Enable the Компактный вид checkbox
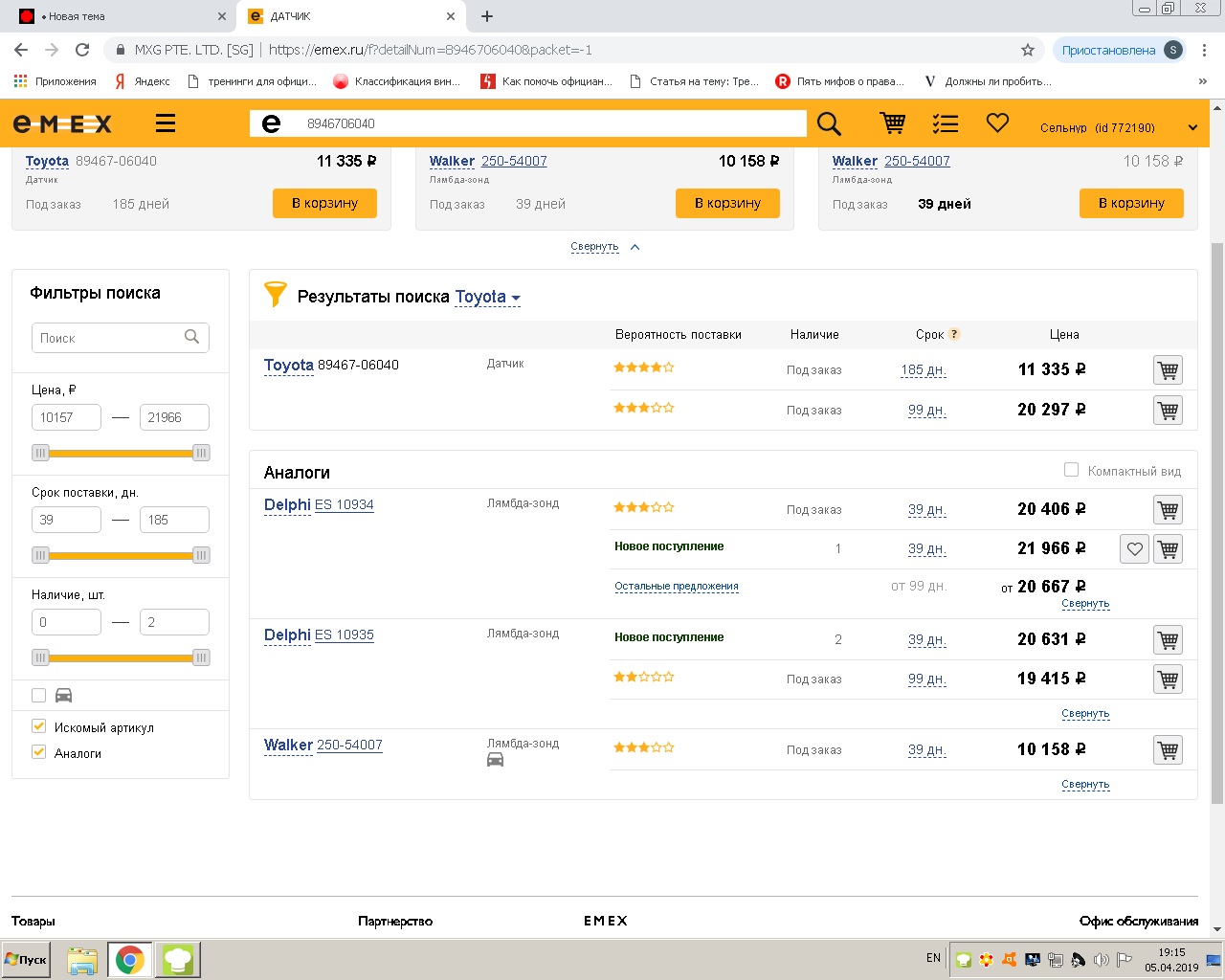1225x980 pixels. pyautogui.click(x=1071, y=470)
